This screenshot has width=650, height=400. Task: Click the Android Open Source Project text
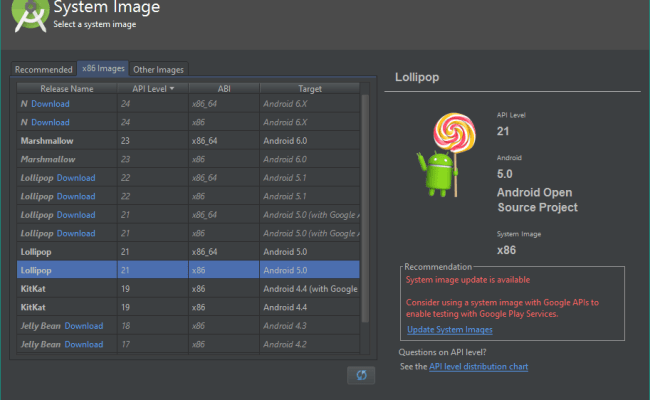pos(537,200)
